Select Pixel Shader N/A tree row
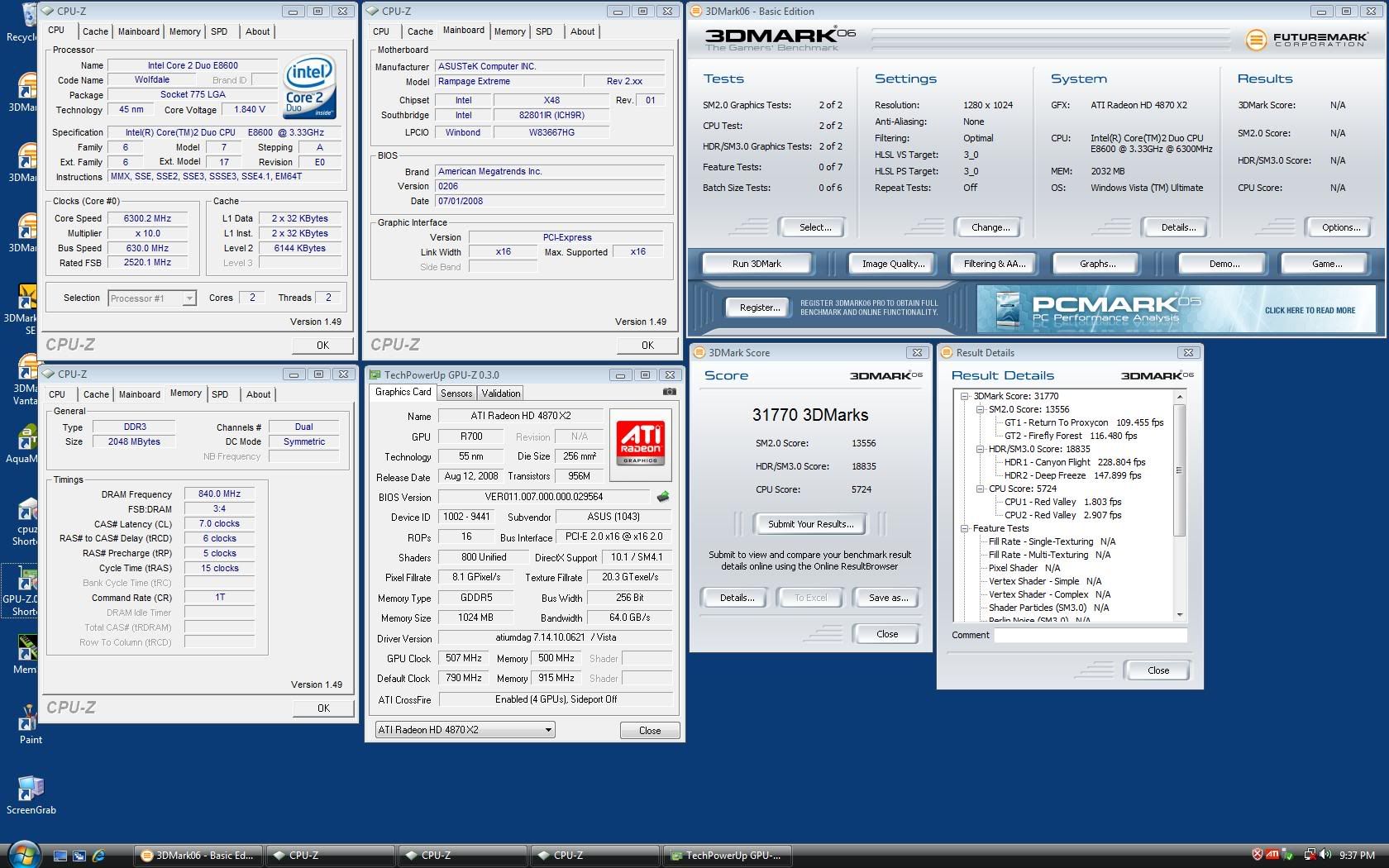 click(x=1024, y=568)
